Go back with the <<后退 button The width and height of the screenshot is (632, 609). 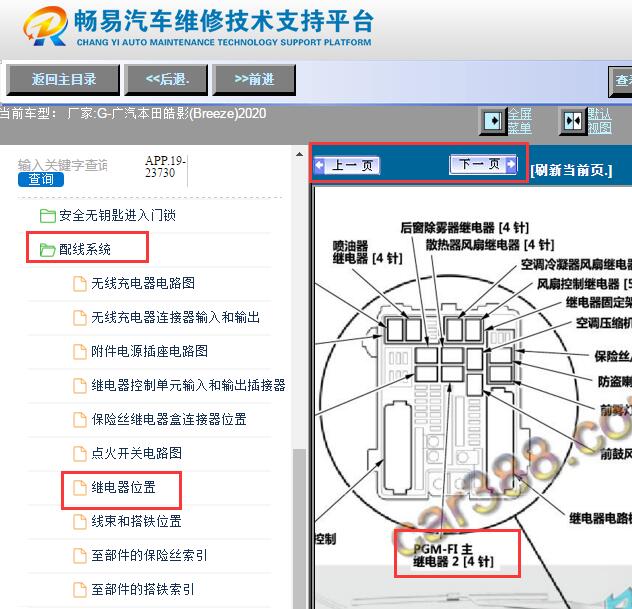click(166, 79)
